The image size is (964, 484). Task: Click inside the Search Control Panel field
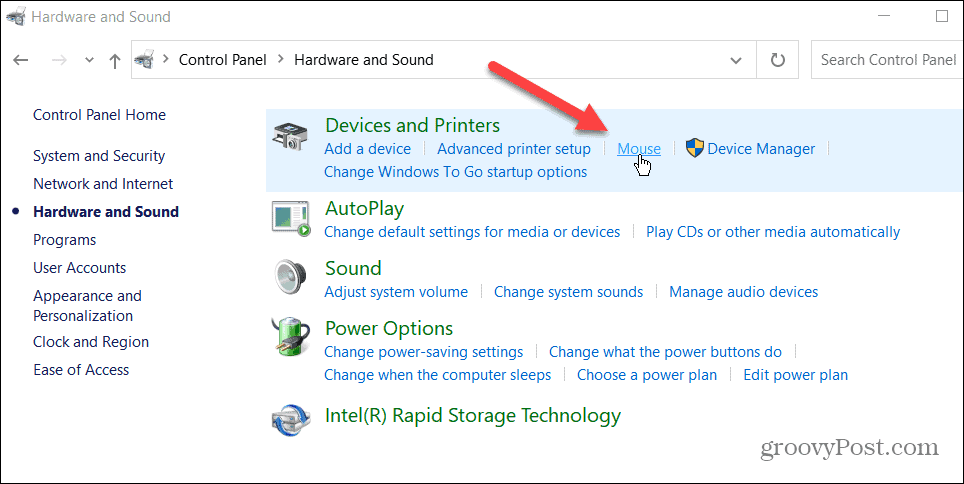(888, 60)
